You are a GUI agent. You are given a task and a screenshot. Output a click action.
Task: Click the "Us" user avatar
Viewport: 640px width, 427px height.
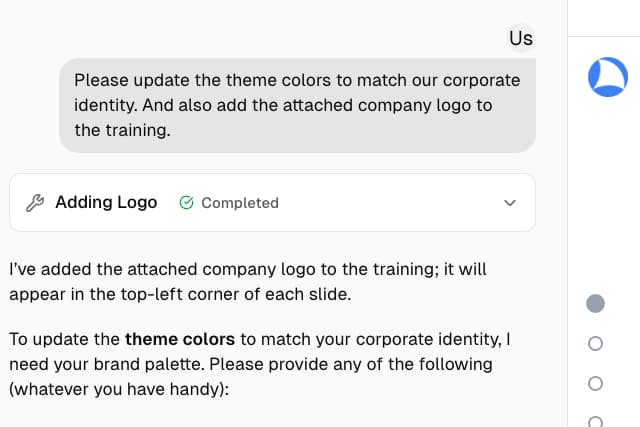click(521, 38)
